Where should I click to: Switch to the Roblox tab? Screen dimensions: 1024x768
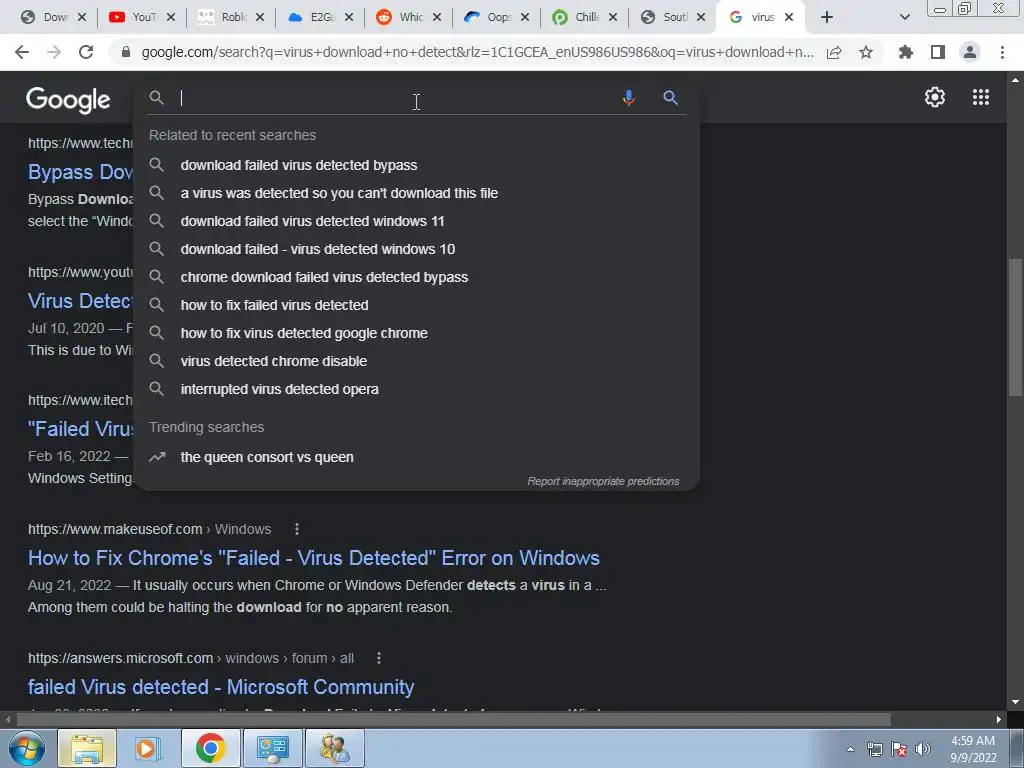tap(222, 17)
